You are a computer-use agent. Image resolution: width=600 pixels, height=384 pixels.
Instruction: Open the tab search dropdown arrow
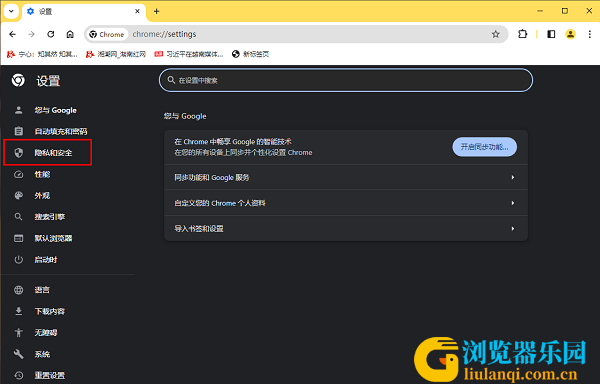[x=11, y=11]
